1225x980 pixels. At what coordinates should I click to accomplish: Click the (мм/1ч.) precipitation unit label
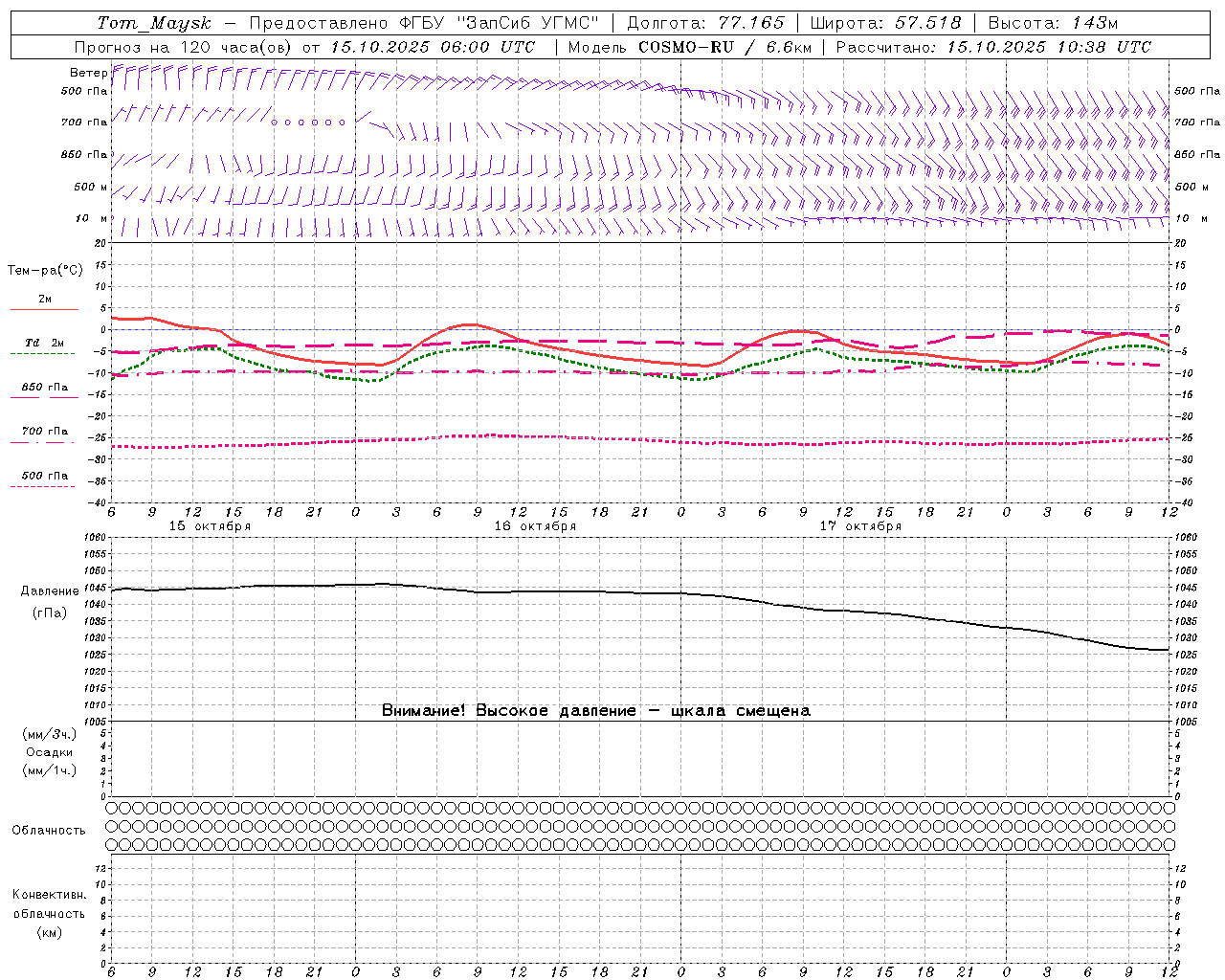pos(50,770)
